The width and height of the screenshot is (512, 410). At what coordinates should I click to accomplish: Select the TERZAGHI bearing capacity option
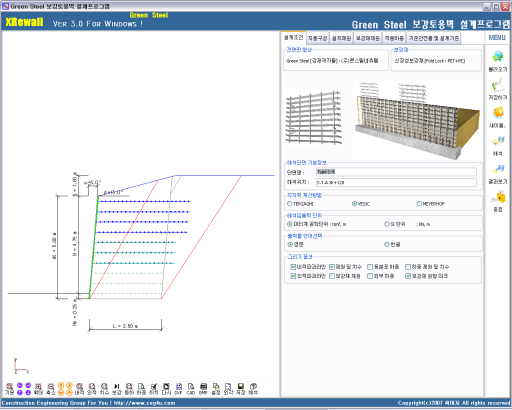tap(290, 204)
